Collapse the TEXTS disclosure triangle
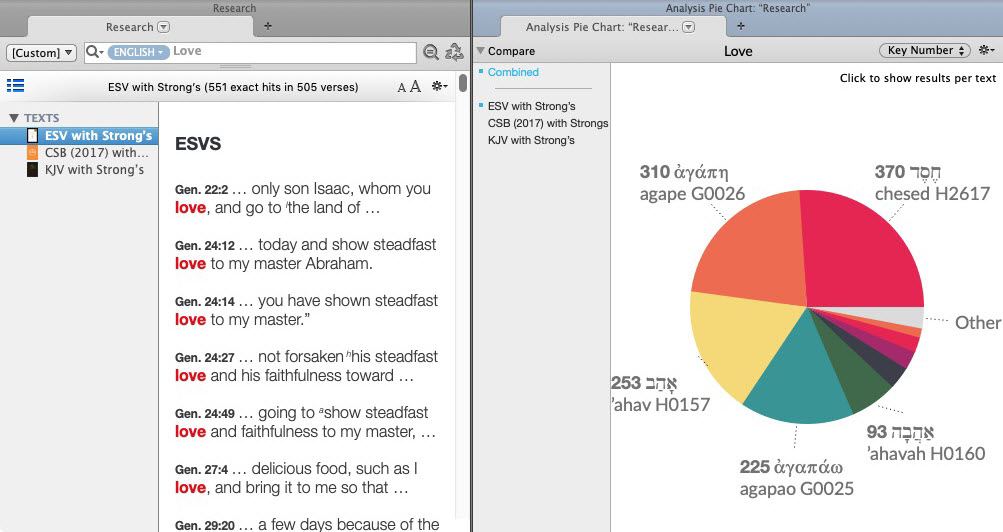1003x532 pixels. click(14, 118)
